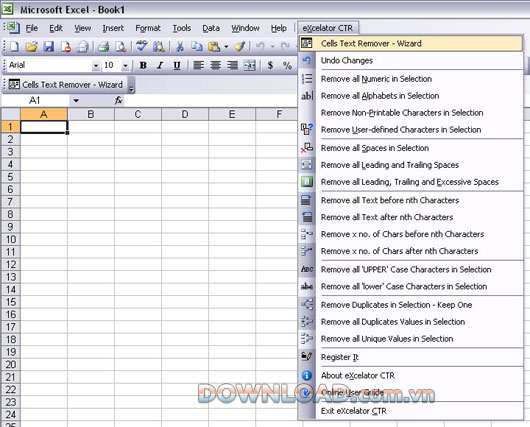Open the Insert menu

point(113,28)
